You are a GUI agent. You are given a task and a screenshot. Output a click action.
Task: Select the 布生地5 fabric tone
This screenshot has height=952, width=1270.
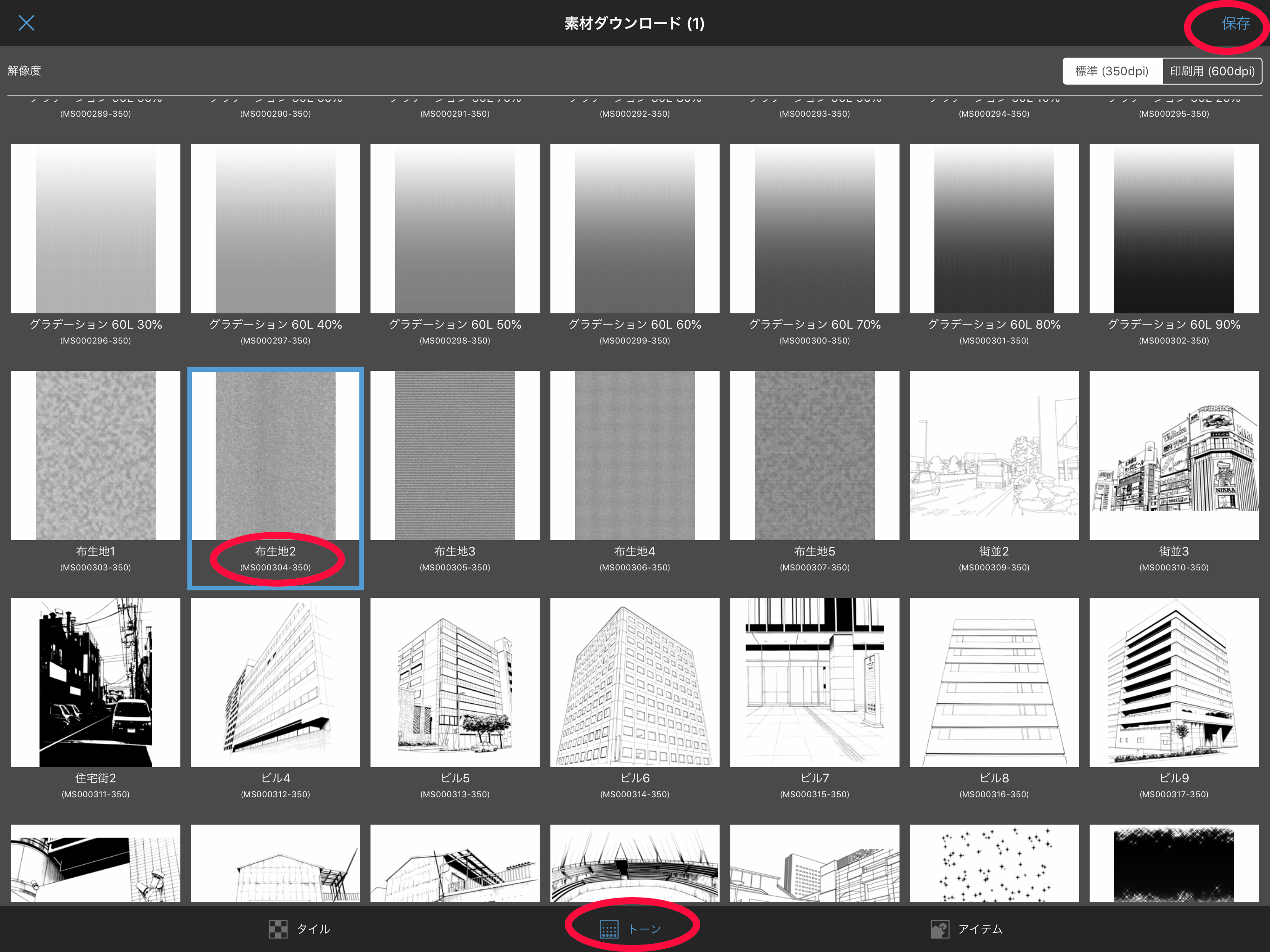point(814,456)
